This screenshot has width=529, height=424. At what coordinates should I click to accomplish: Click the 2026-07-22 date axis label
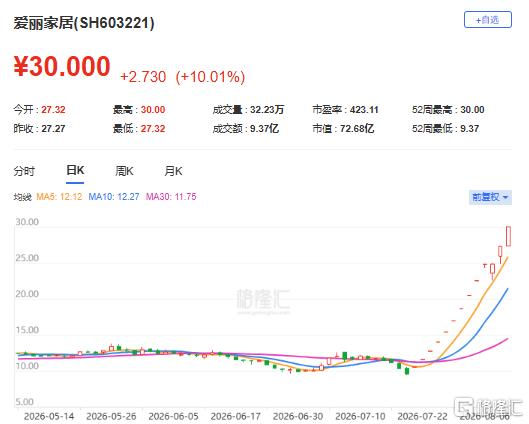point(423,416)
